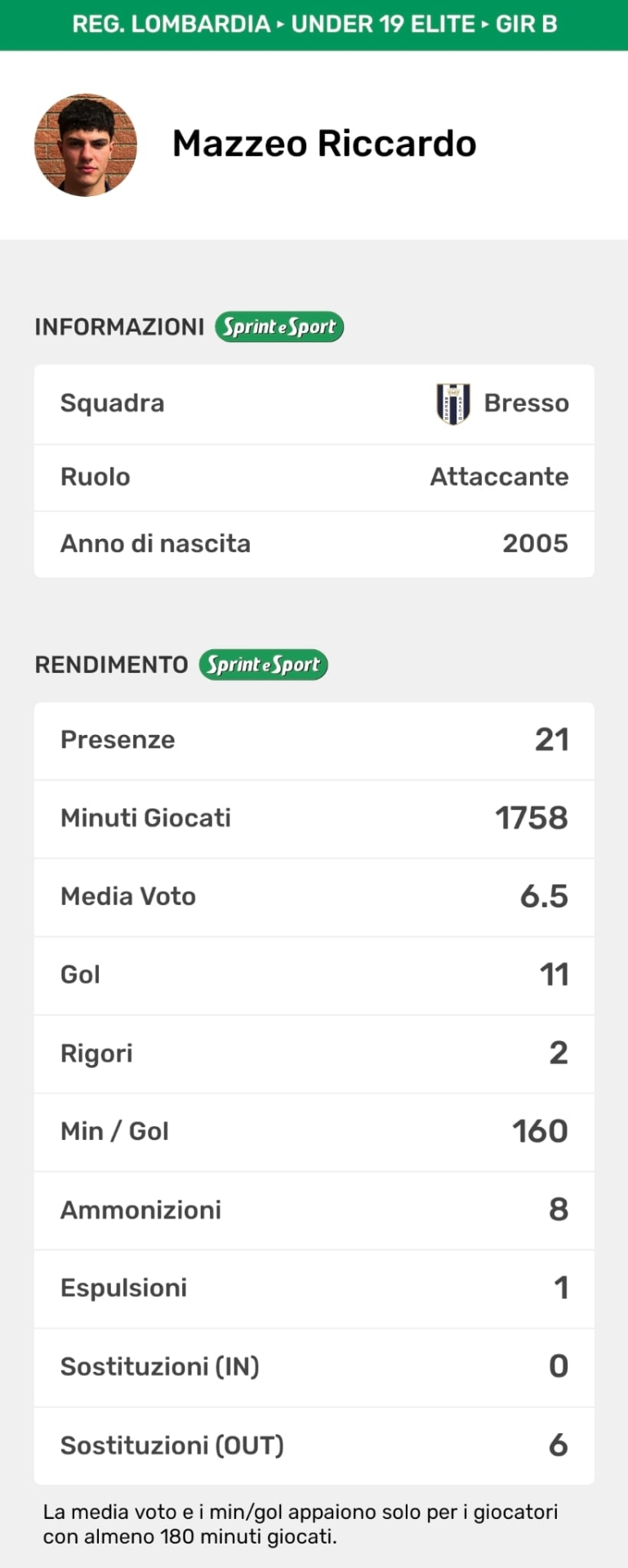Click the Ruolo Attaccante row
Screen dimensions: 628x1568
pos(314,477)
